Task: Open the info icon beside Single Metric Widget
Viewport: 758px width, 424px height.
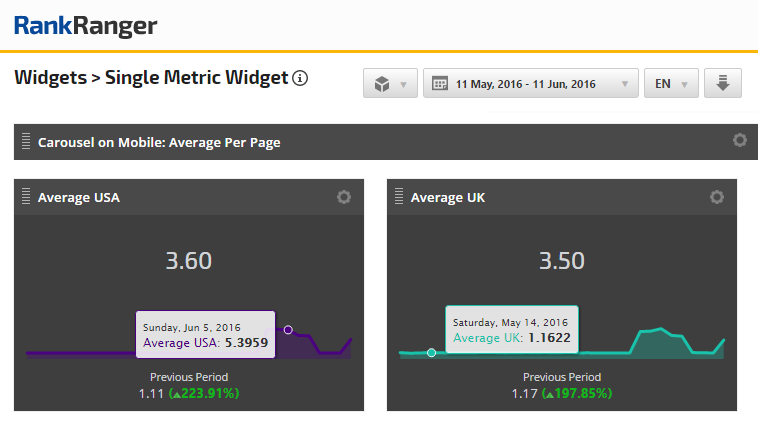Action: click(300, 77)
